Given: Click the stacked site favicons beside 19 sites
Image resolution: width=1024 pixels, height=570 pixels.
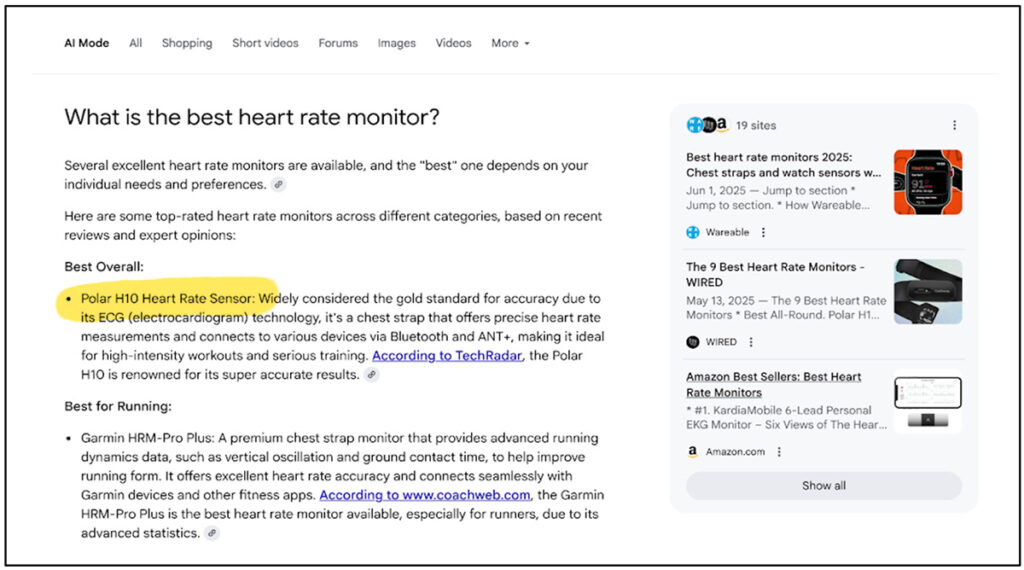Looking at the screenshot, I should tap(707, 124).
